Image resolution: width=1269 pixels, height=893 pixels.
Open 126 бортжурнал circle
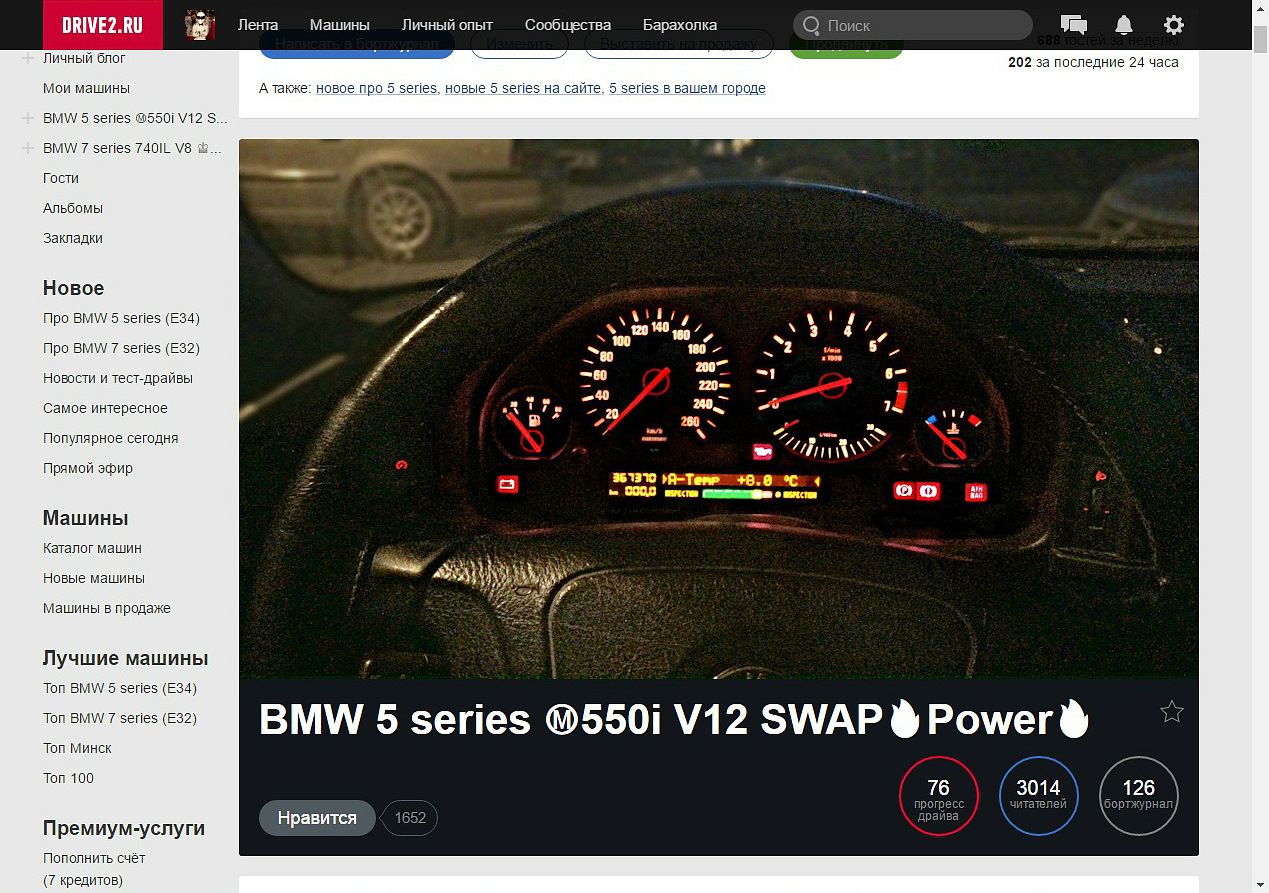[1139, 796]
